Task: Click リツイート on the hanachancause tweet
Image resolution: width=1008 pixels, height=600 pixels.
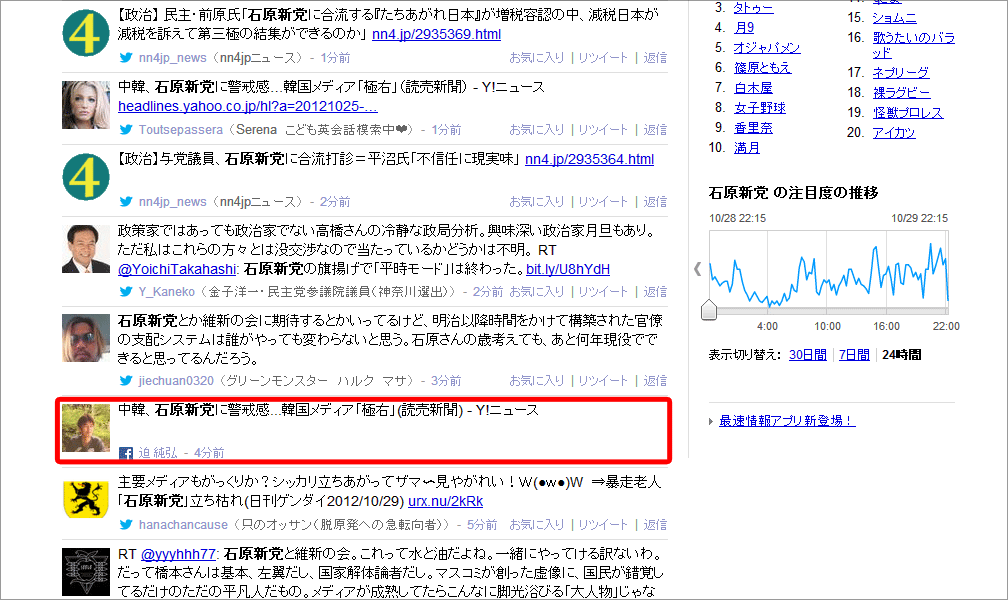Action: (x=603, y=525)
